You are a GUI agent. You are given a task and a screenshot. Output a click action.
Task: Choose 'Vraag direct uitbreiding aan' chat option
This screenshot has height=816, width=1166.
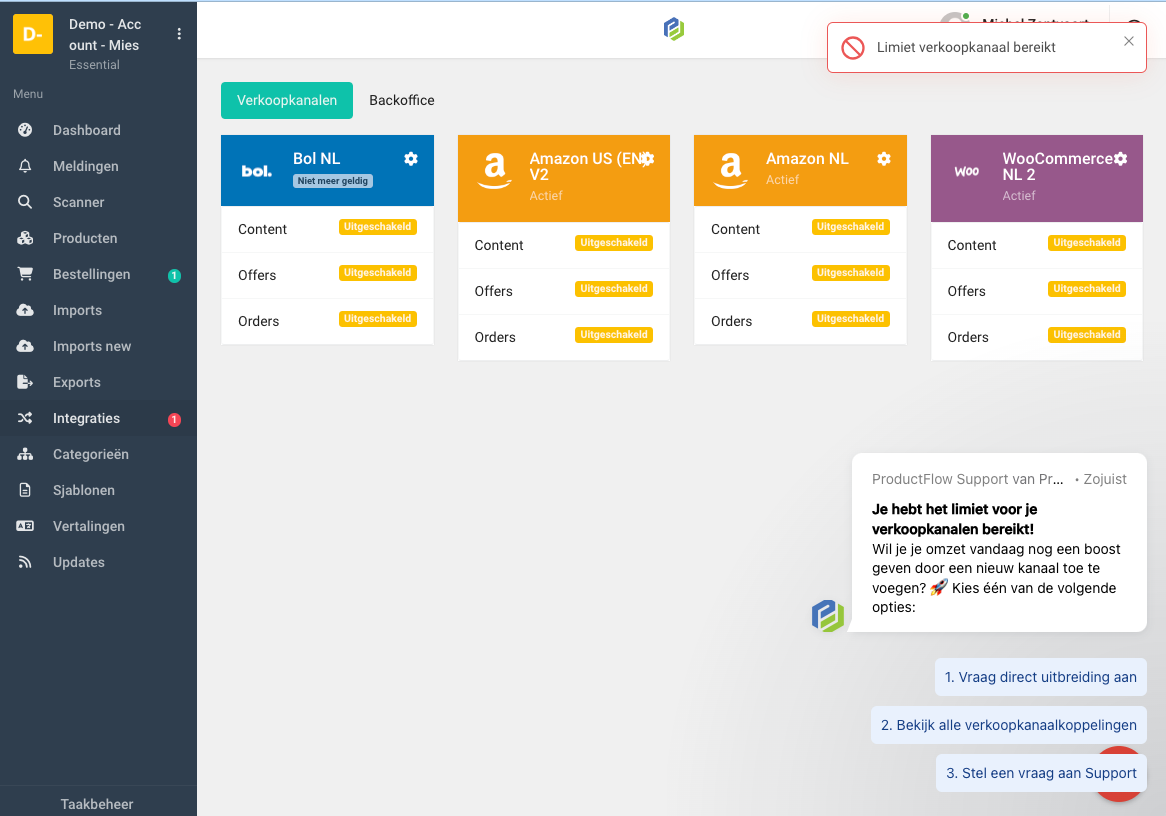[1040, 677]
